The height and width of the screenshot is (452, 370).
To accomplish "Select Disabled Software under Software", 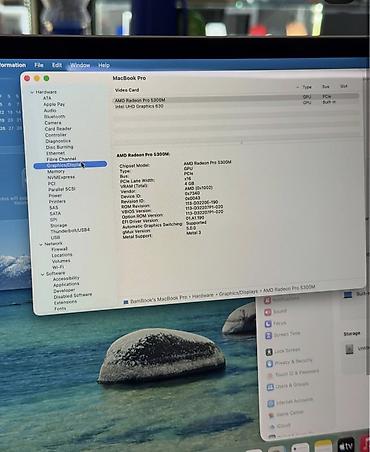I will pos(73,296).
